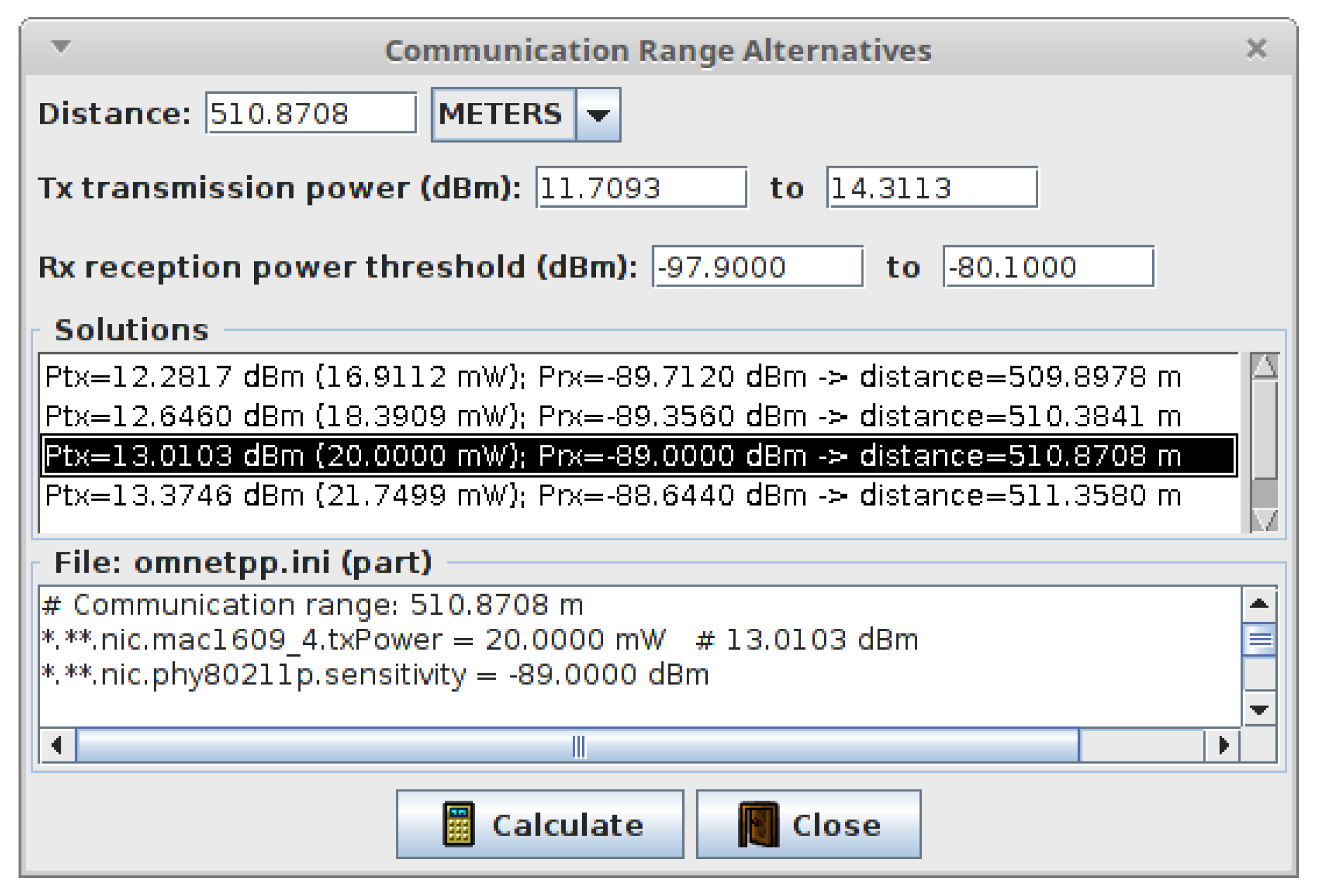Screen dimensions: 1320x896
Task: Click the Distance input field
Action: click(x=311, y=113)
